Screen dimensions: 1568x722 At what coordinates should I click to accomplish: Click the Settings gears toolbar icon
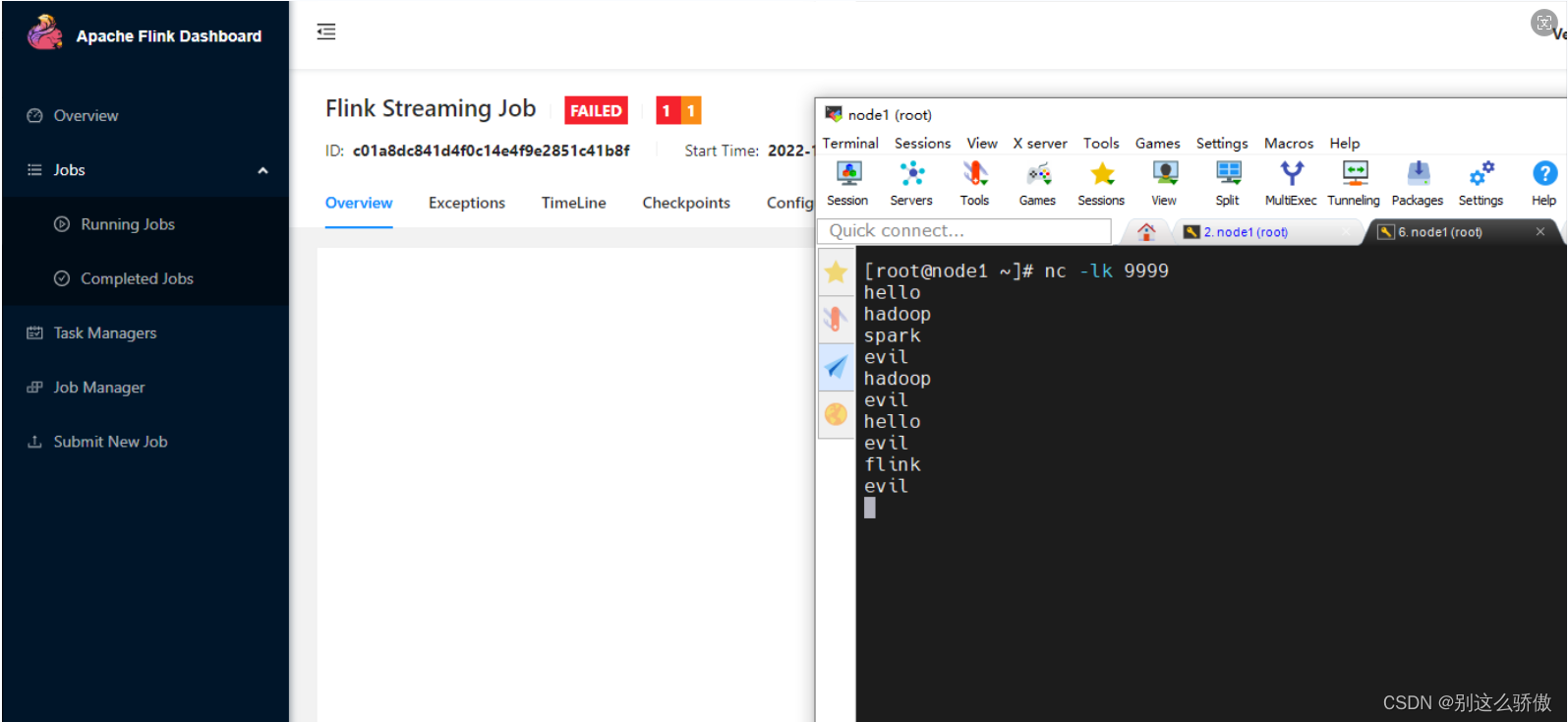[x=1481, y=183]
